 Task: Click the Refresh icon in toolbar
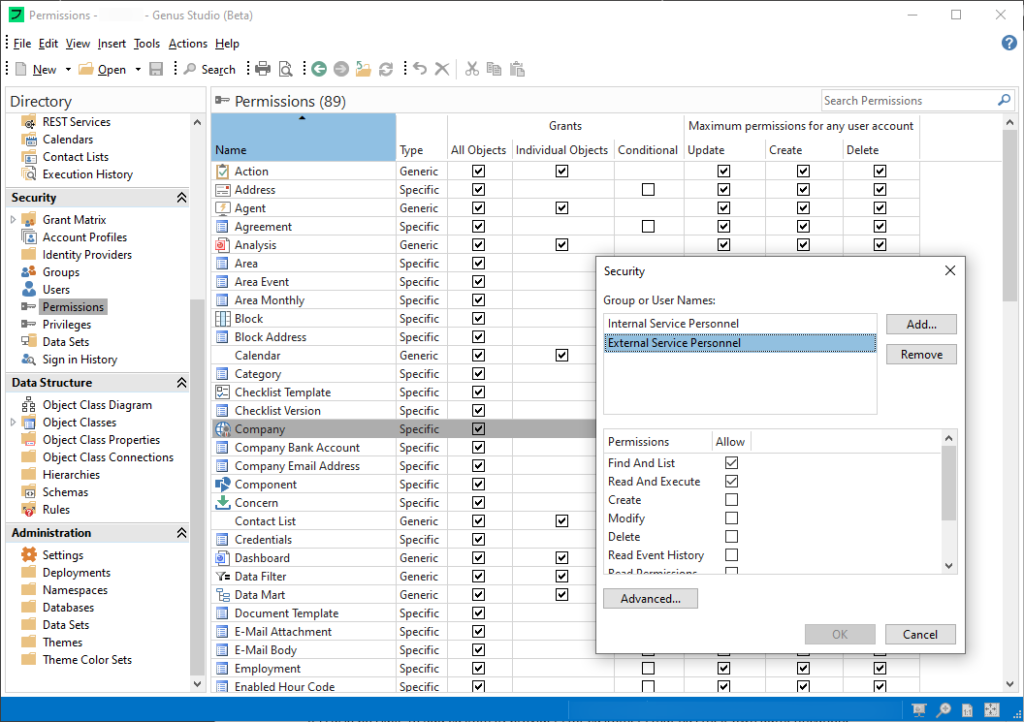(385, 69)
